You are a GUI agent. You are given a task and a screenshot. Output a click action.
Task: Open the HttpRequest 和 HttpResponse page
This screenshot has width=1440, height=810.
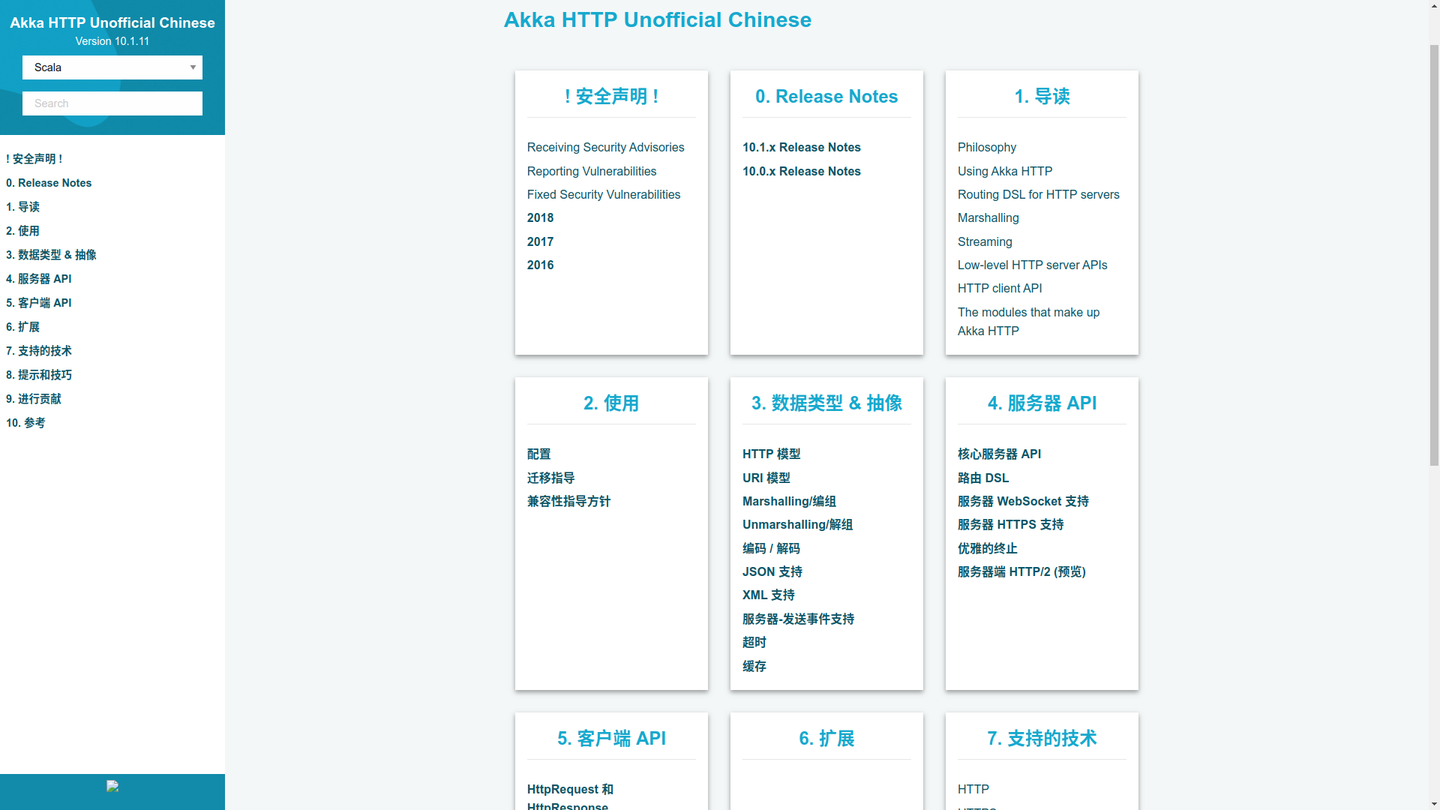[x=570, y=789]
